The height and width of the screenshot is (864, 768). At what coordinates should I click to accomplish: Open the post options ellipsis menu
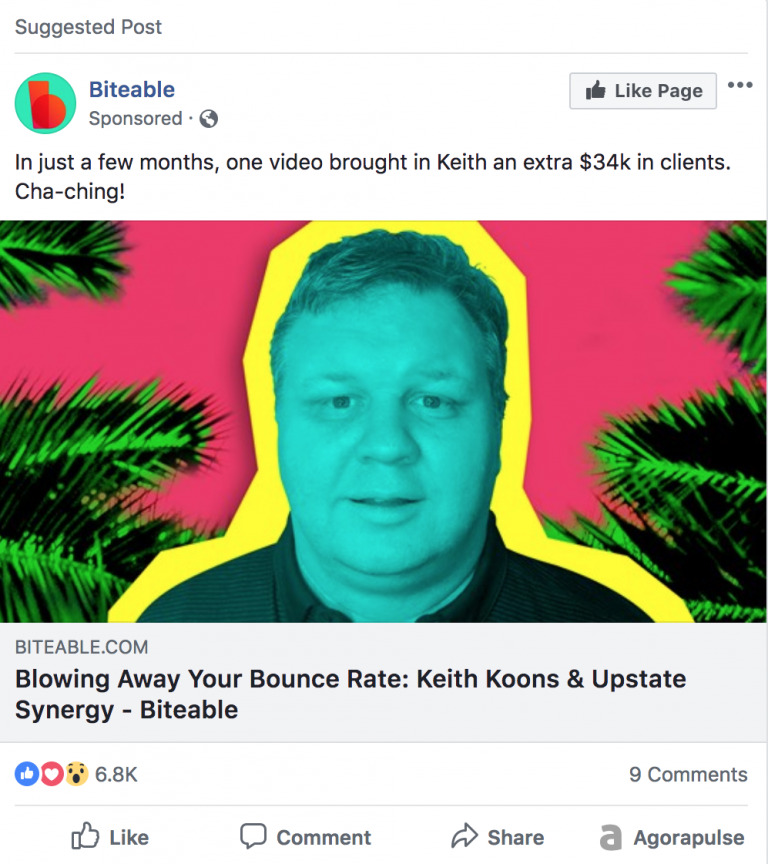(740, 85)
